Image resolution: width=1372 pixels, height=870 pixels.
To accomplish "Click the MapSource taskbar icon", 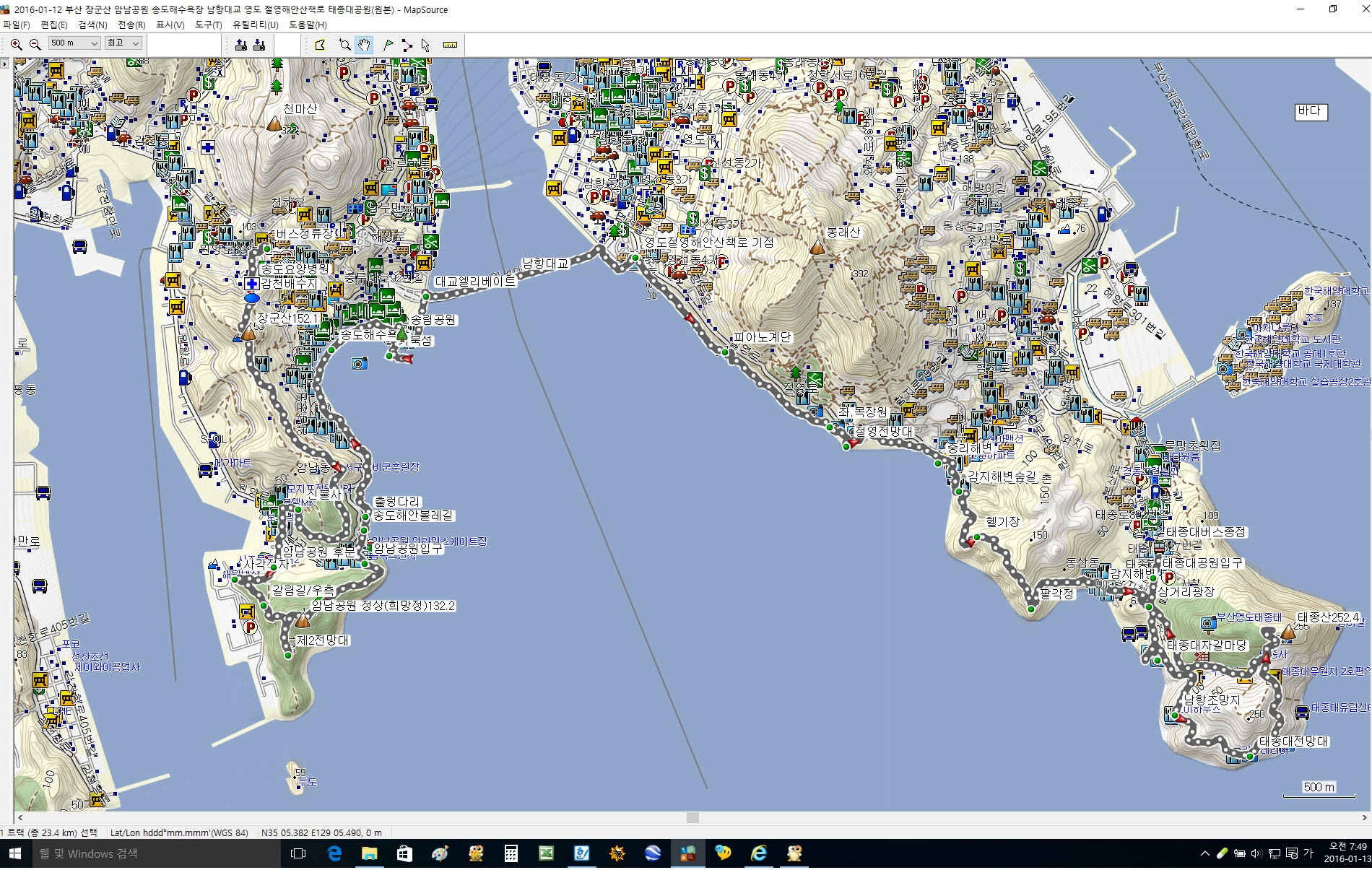I will click(x=688, y=854).
